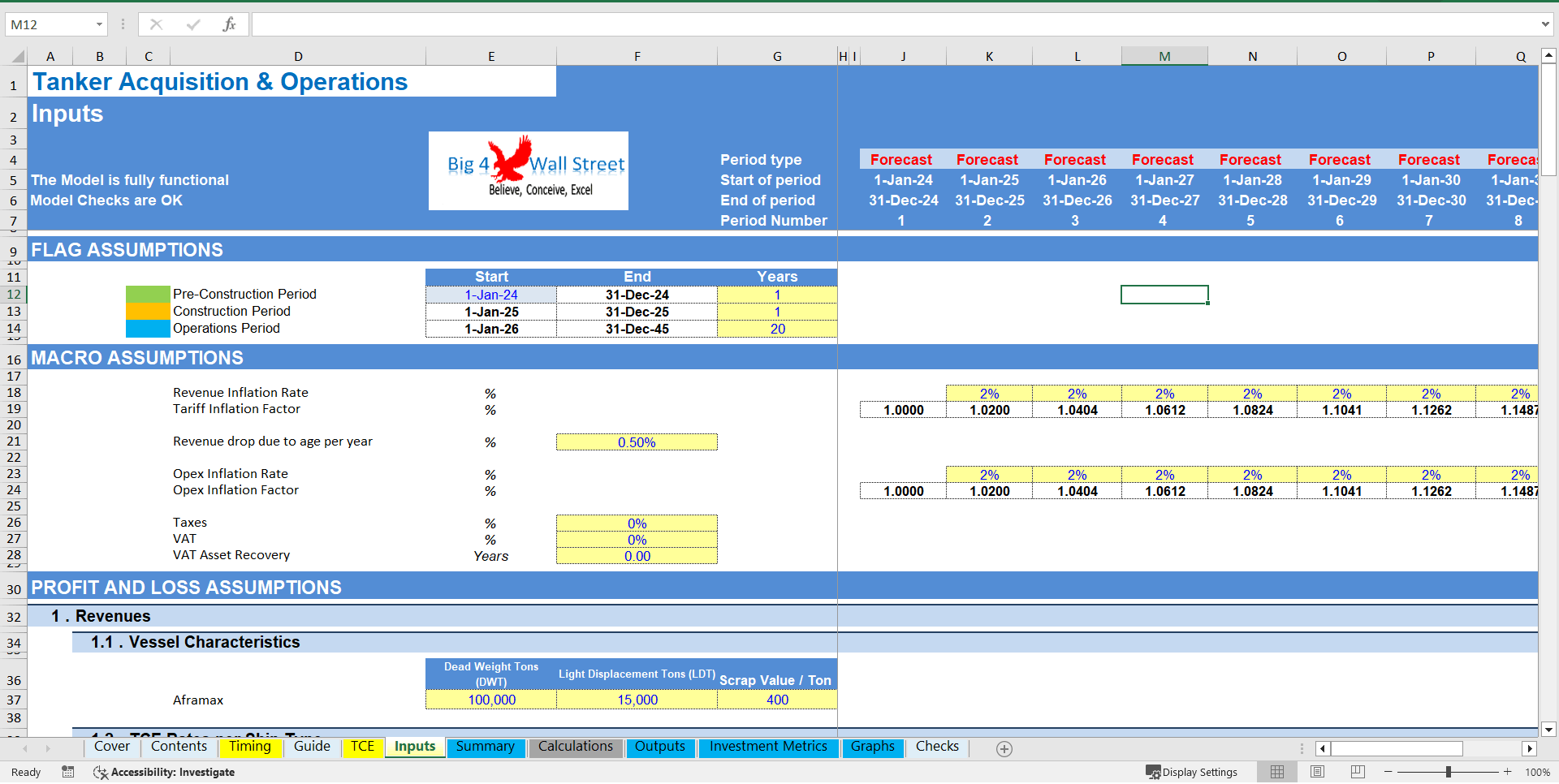Viewport: 1559px width, 784px height.
Task: Click previous sheet navigation arrow
Action: (x=25, y=748)
